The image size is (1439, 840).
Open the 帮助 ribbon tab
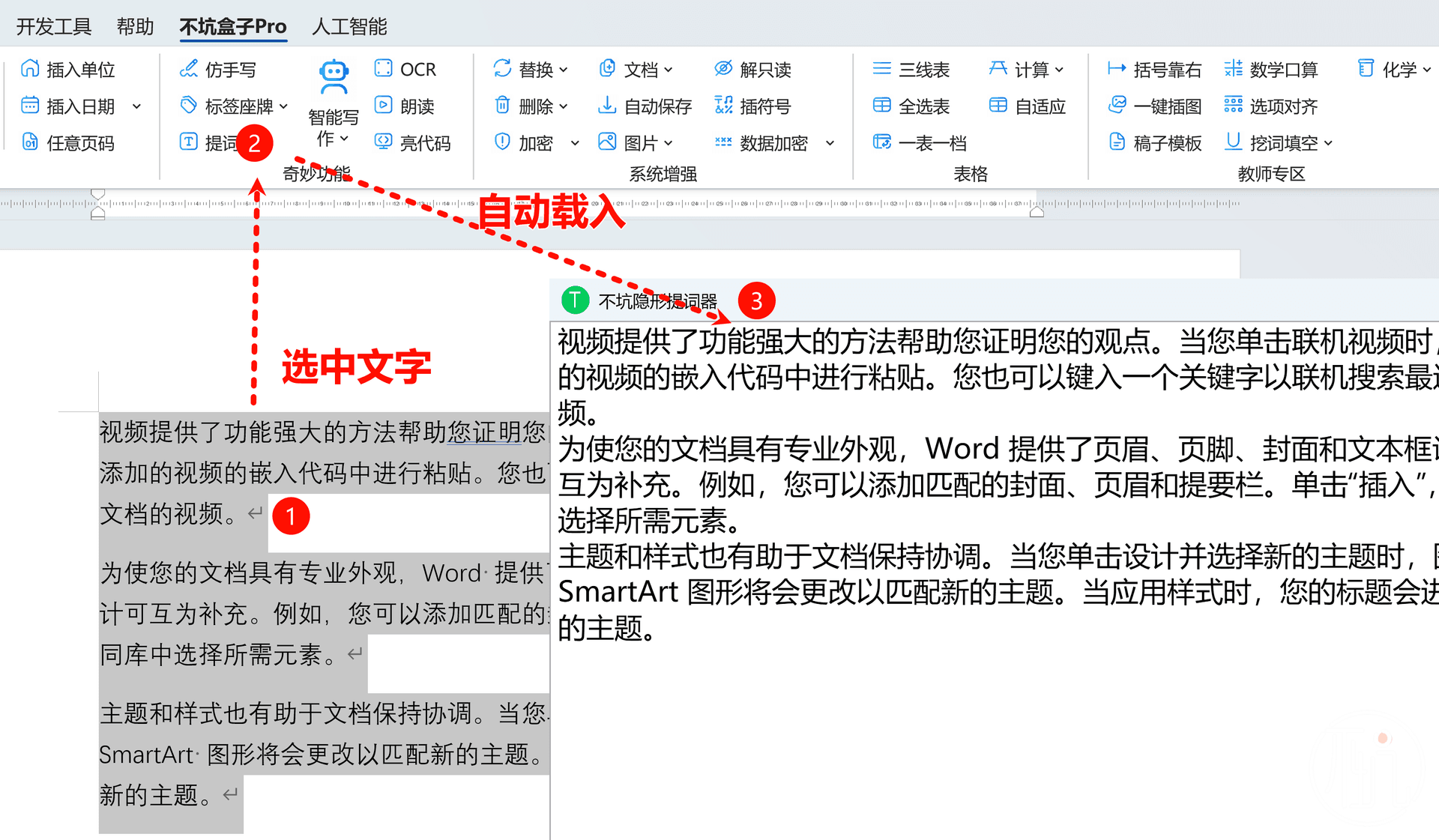pos(135,27)
